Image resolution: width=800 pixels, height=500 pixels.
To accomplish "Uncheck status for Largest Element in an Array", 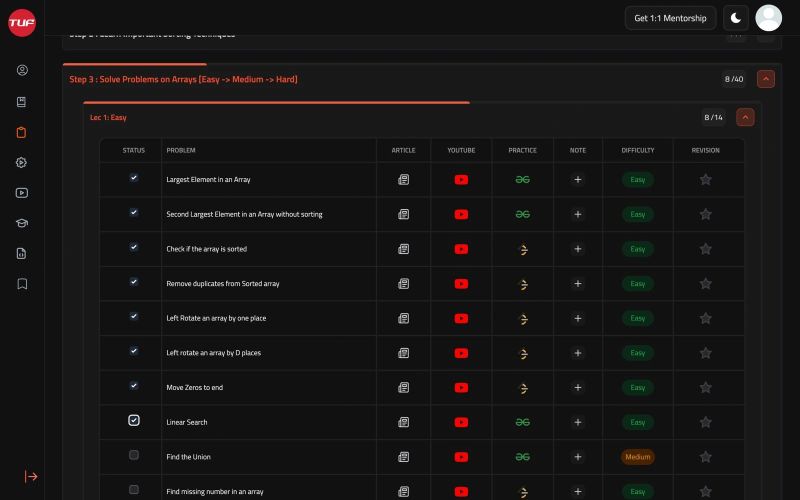I will click(134, 178).
